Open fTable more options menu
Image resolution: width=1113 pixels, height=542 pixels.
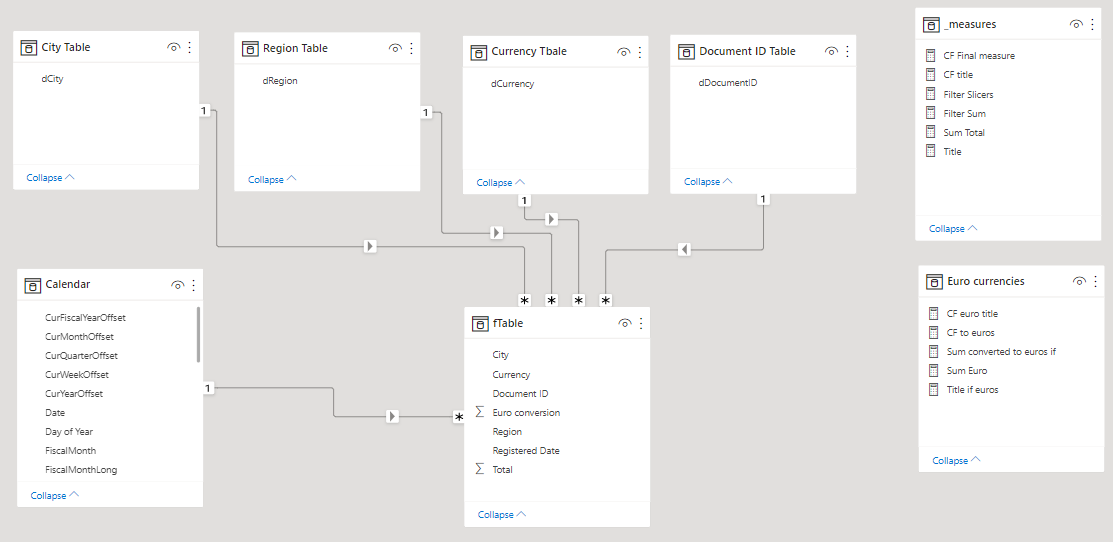tap(641, 323)
